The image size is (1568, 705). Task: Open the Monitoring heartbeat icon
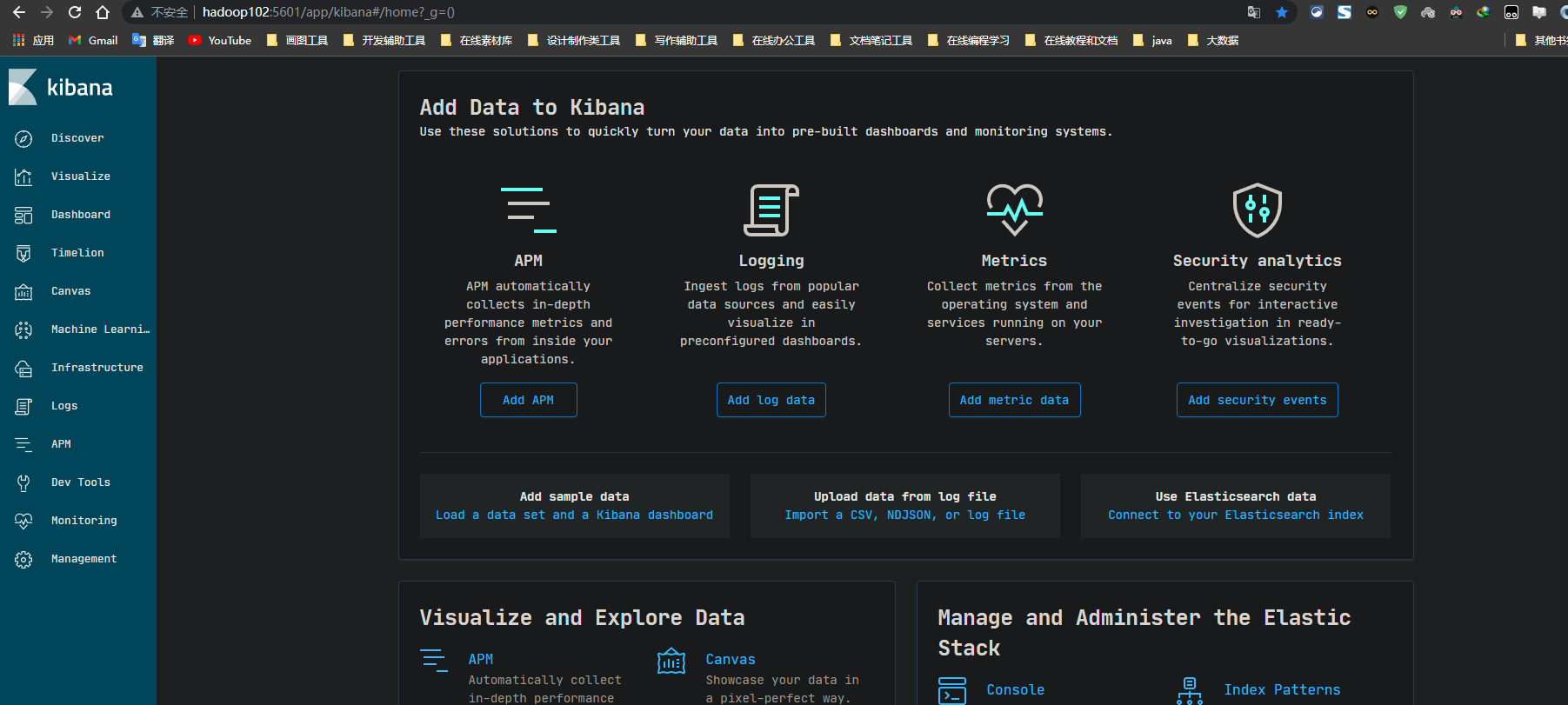click(x=23, y=521)
